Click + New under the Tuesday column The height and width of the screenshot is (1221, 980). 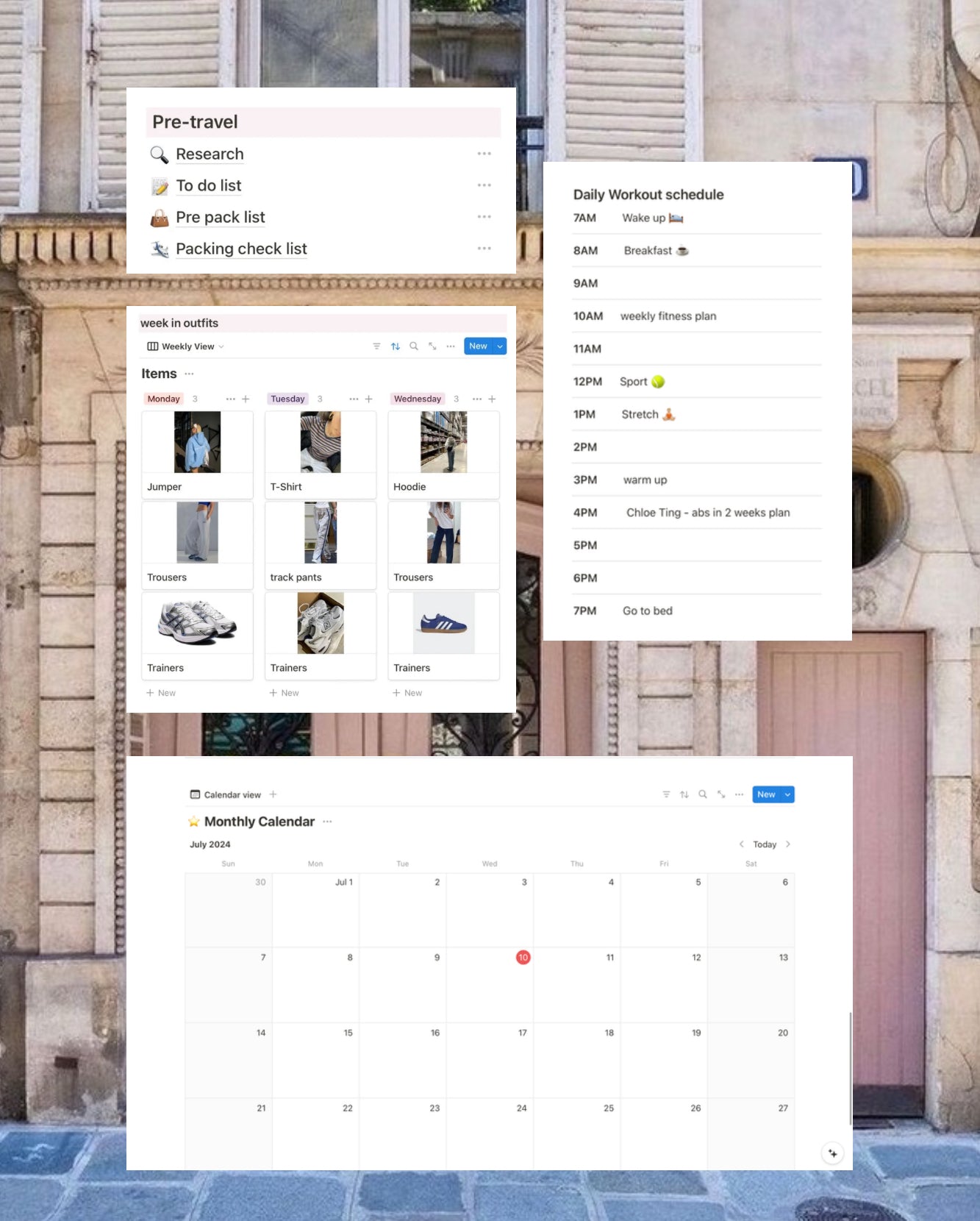tap(285, 693)
